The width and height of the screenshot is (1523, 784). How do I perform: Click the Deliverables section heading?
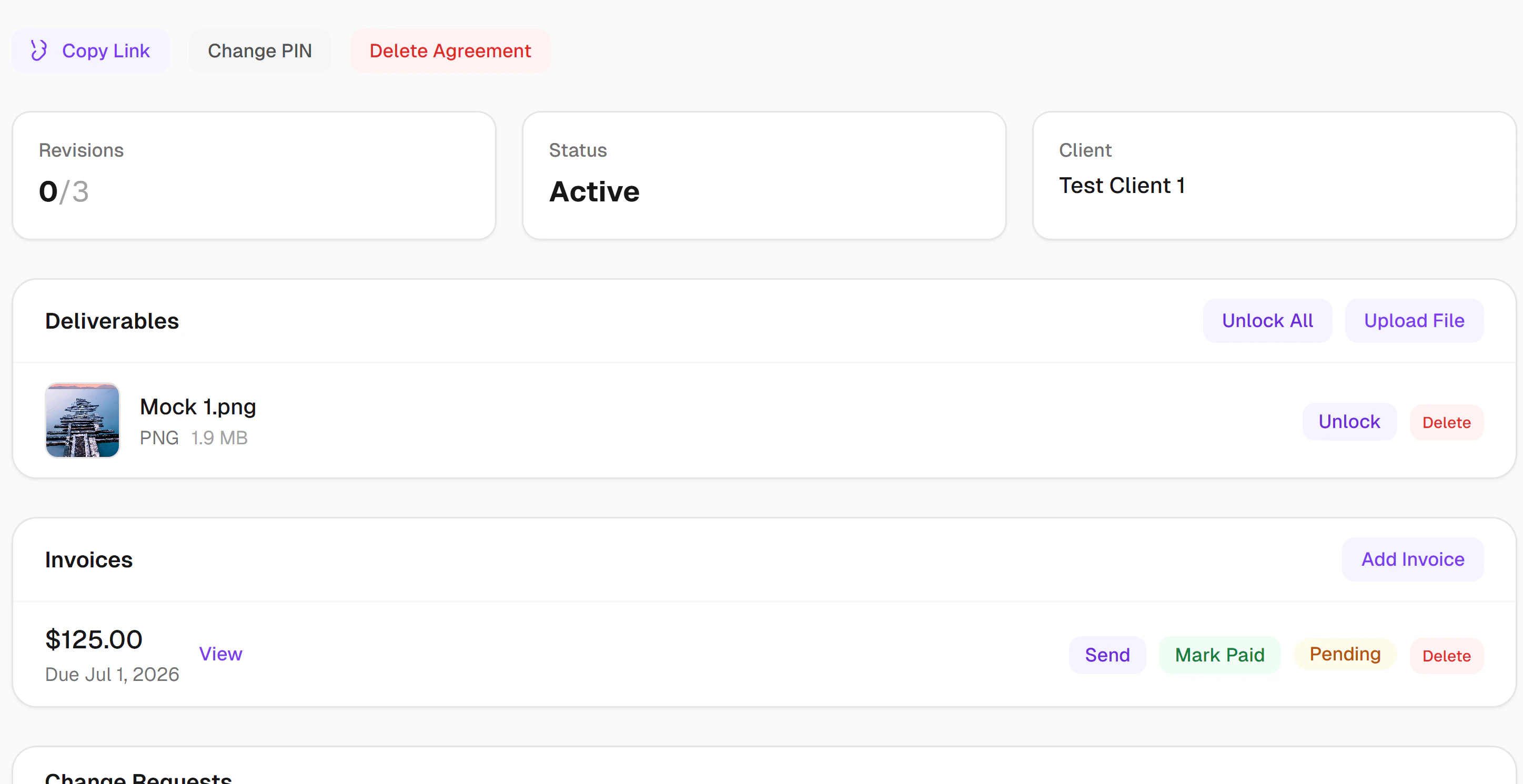point(112,321)
